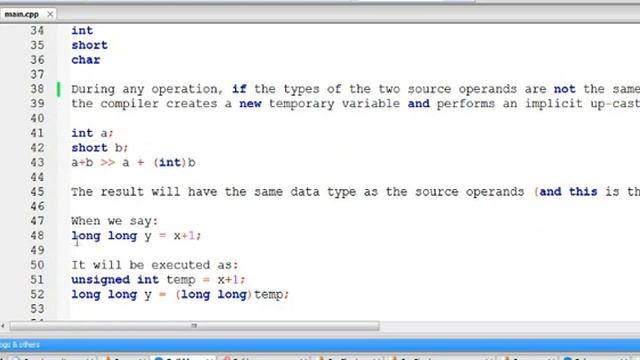
Task: Switch to the main.cpp editor tab
Action: pyautogui.click(x=22, y=14)
